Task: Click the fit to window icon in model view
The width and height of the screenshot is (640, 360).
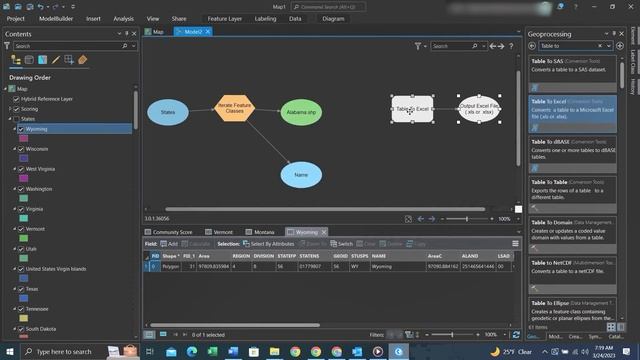Action: pyautogui.click(x=408, y=219)
